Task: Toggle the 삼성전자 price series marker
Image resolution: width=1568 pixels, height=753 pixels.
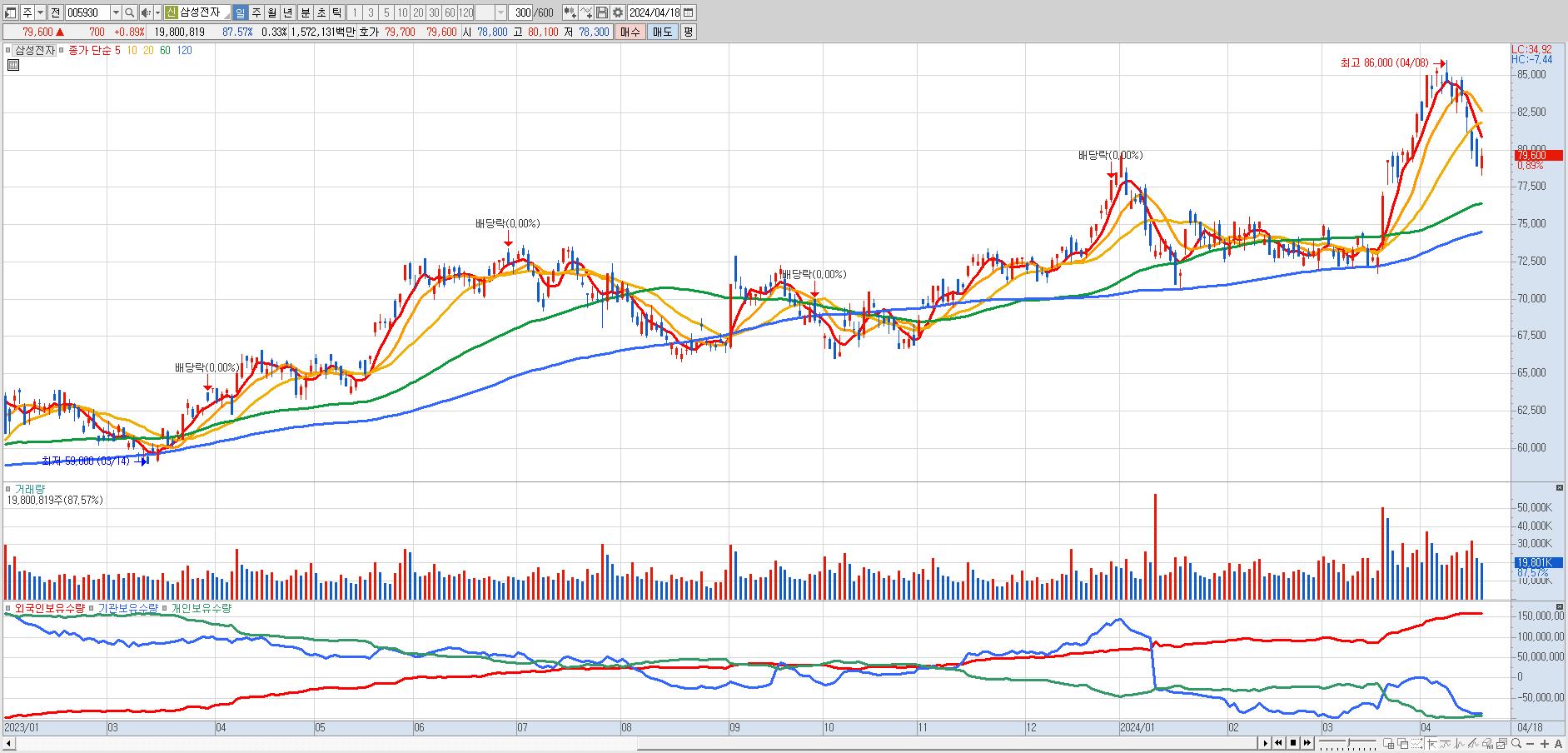Action: pos(10,50)
